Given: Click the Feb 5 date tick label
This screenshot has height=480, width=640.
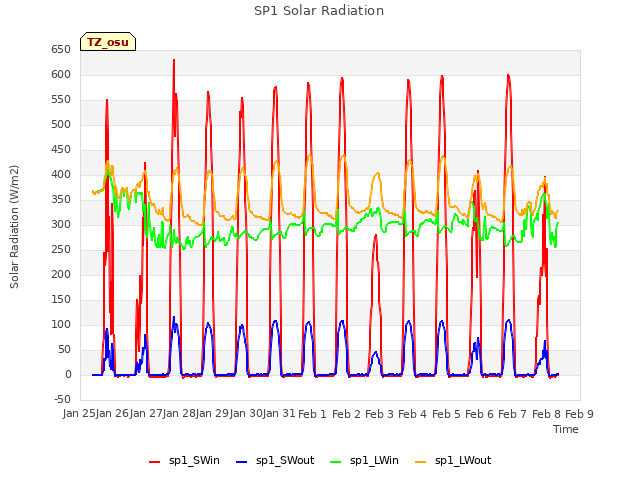Looking at the screenshot, I should [x=446, y=414].
